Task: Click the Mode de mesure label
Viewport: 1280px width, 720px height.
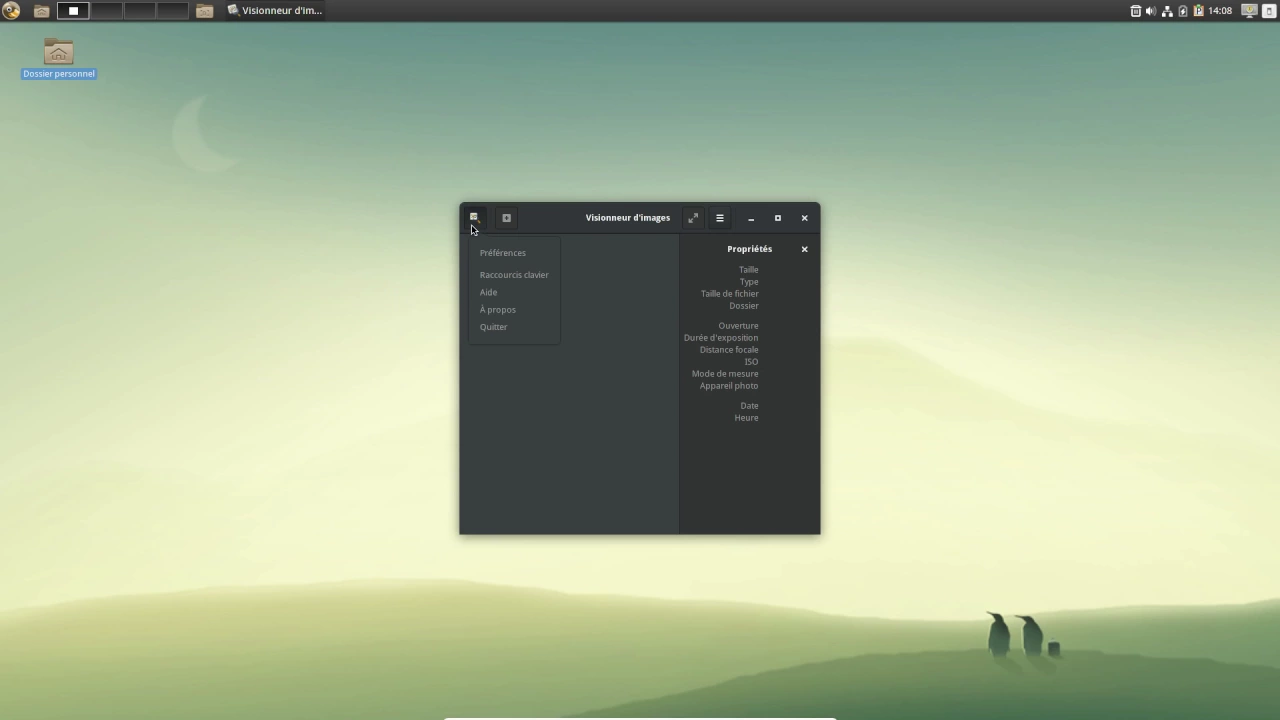Action: 725,374
